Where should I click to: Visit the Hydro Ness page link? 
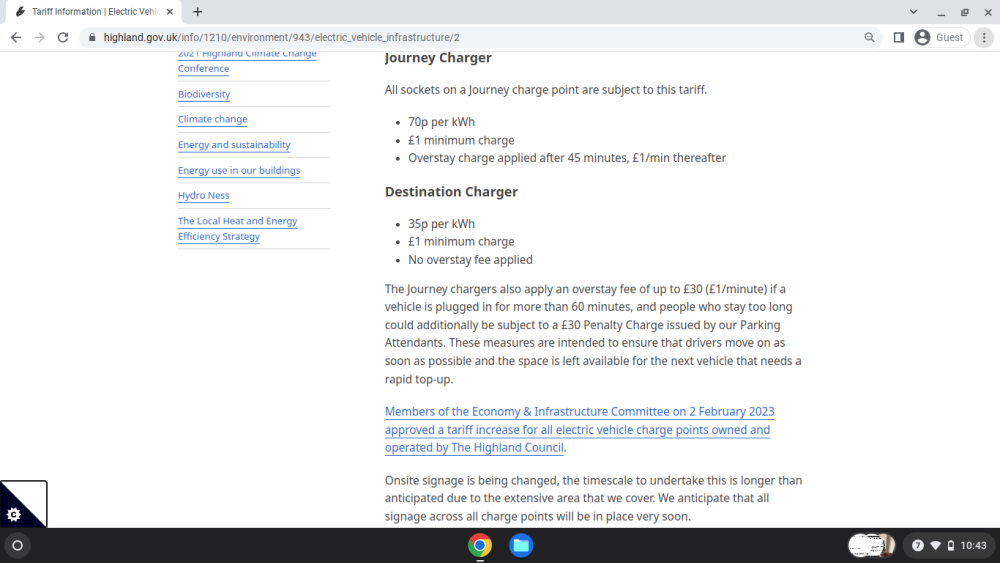(x=203, y=195)
